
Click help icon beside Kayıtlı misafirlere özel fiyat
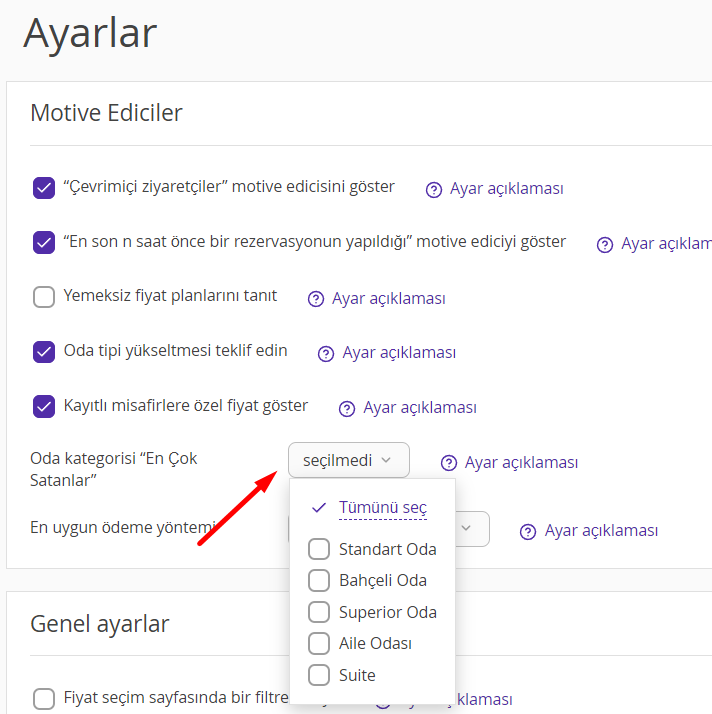[x=347, y=409]
